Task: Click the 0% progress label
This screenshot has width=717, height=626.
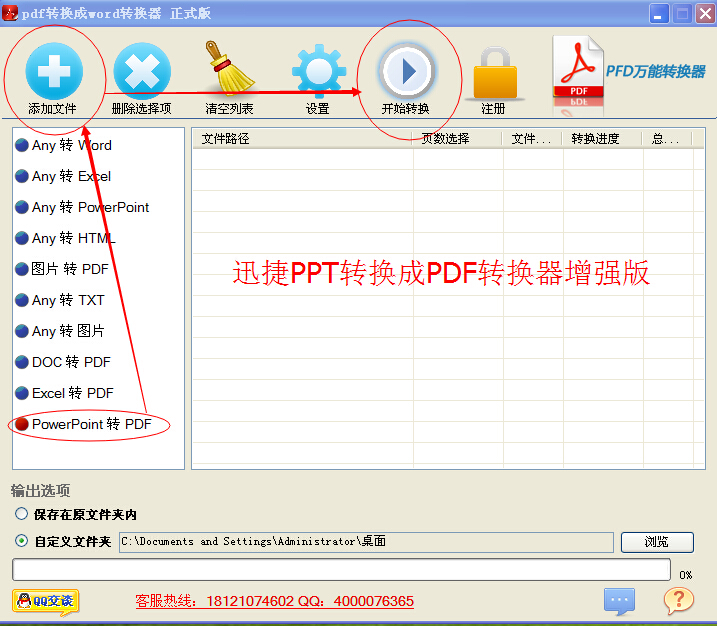Action: [685, 575]
